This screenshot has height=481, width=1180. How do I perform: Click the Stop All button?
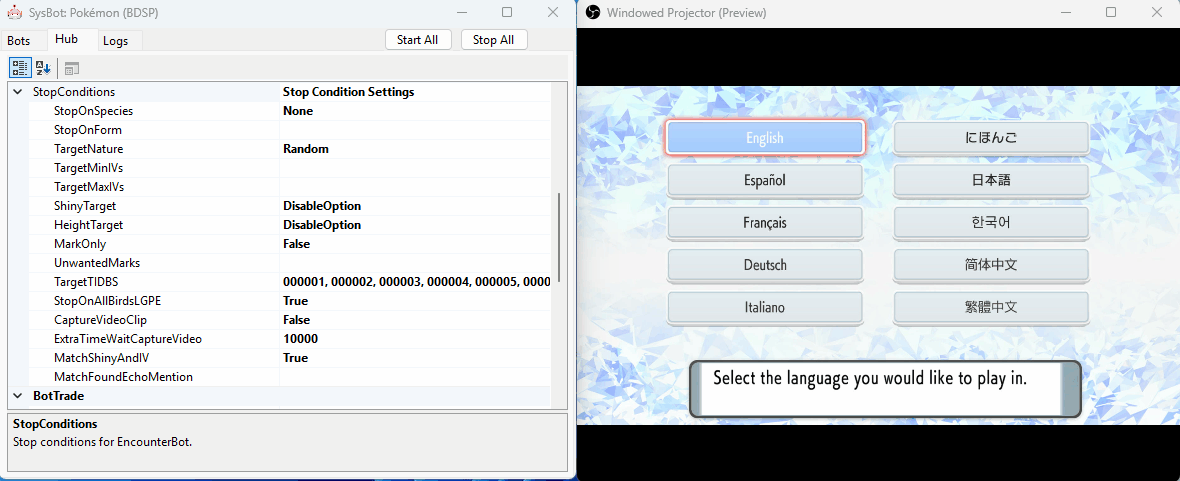pyautogui.click(x=494, y=40)
